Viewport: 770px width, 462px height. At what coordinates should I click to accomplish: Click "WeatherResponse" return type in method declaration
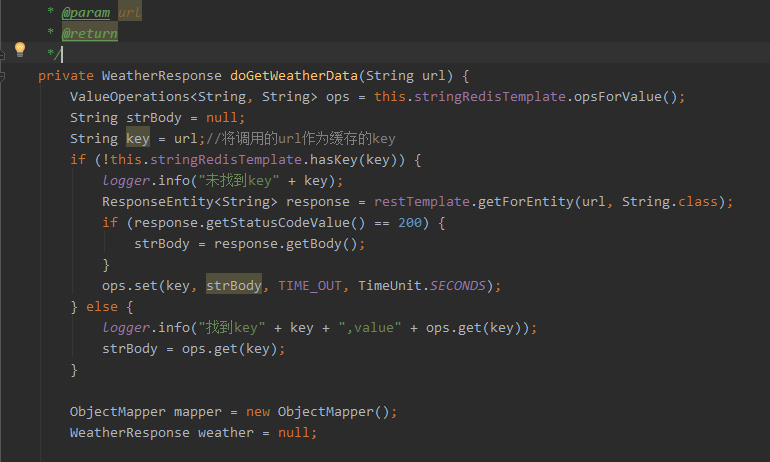[162, 76]
